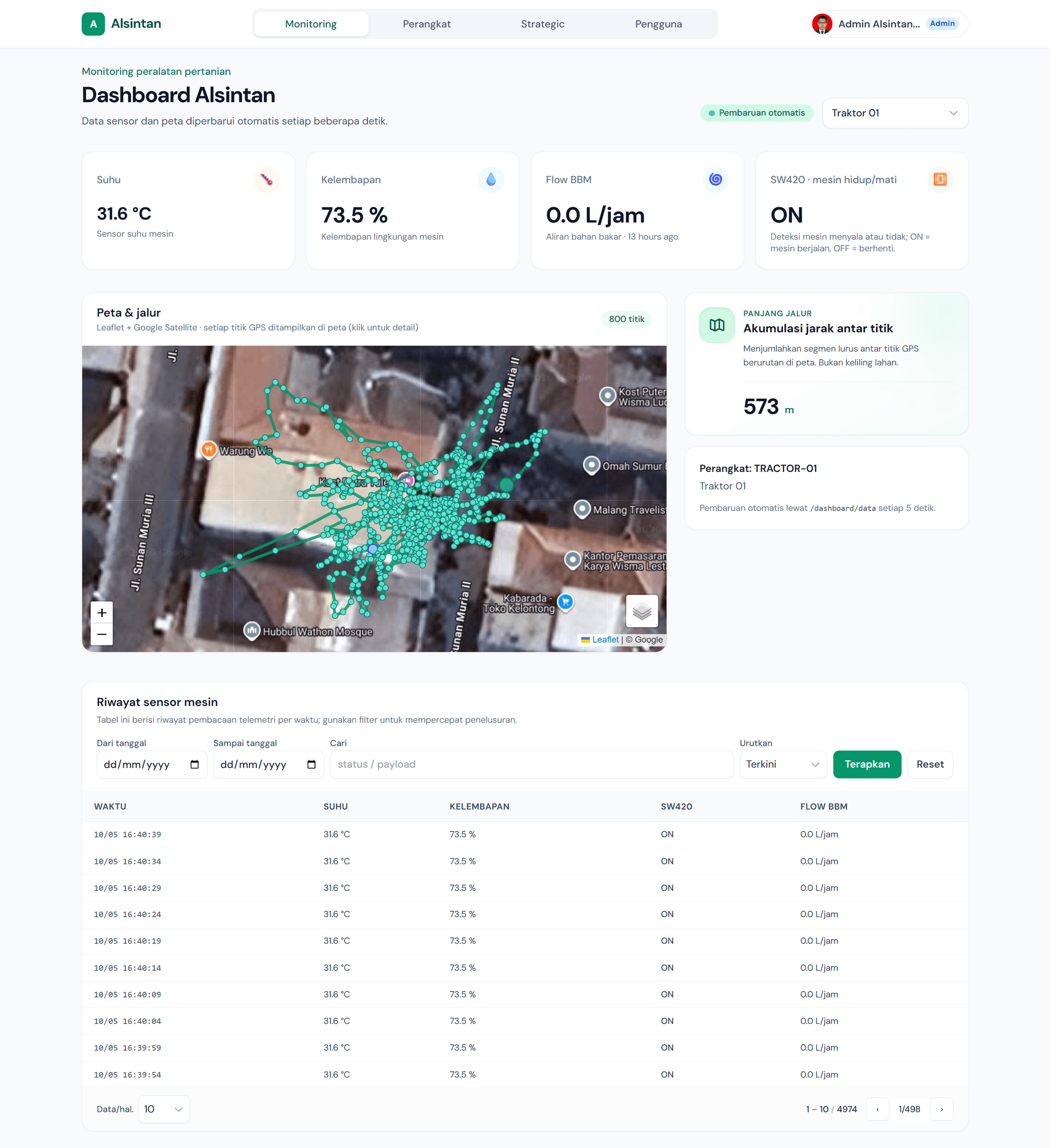
Task: Open calendar picker for Sampai tanggal
Action: (x=312, y=765)
